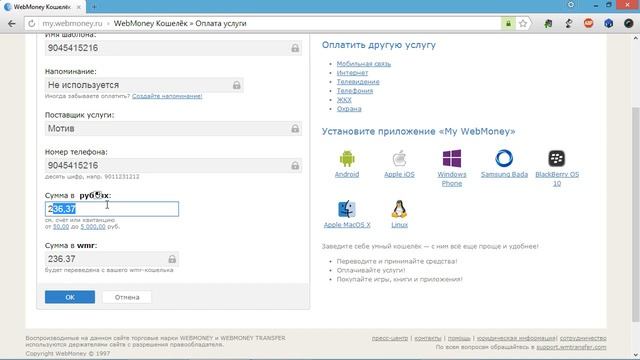Open the ЖКХ services link

(x=344, y=100)
